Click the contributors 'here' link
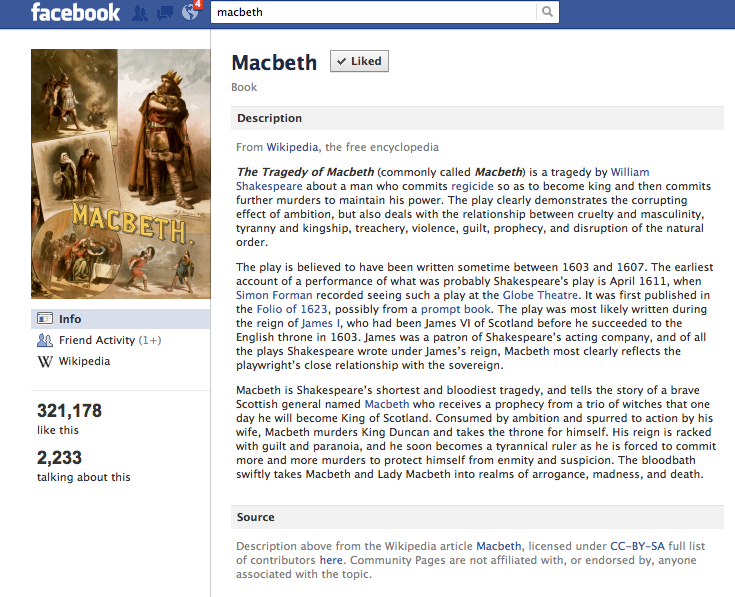 [331, 560]
